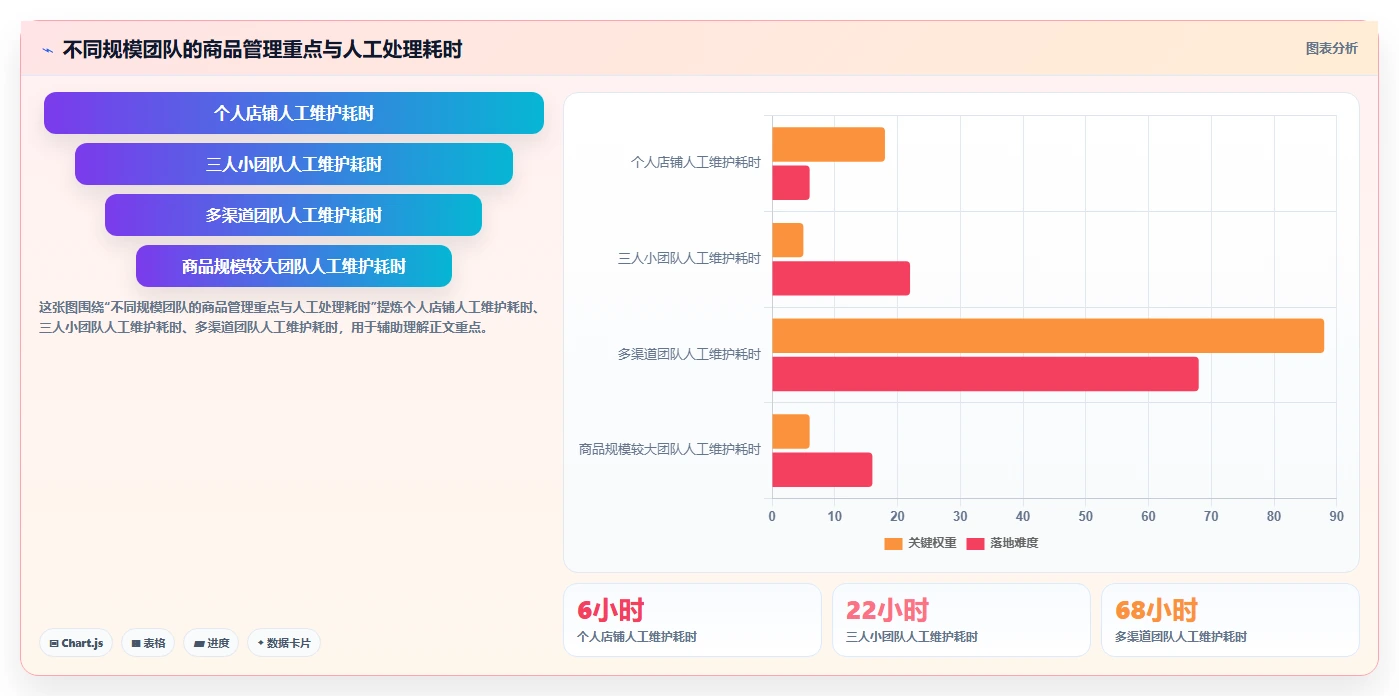Click the x-axis tick label 0
This screenshot has height=696, width=1399.
pyautogui.click(x=771, y=517)
